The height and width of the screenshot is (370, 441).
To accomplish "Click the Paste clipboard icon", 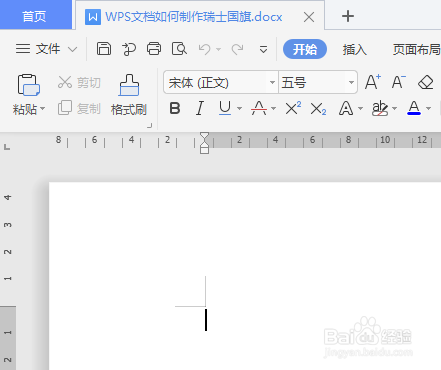I will pyautogui.click(x=29, y=85).
